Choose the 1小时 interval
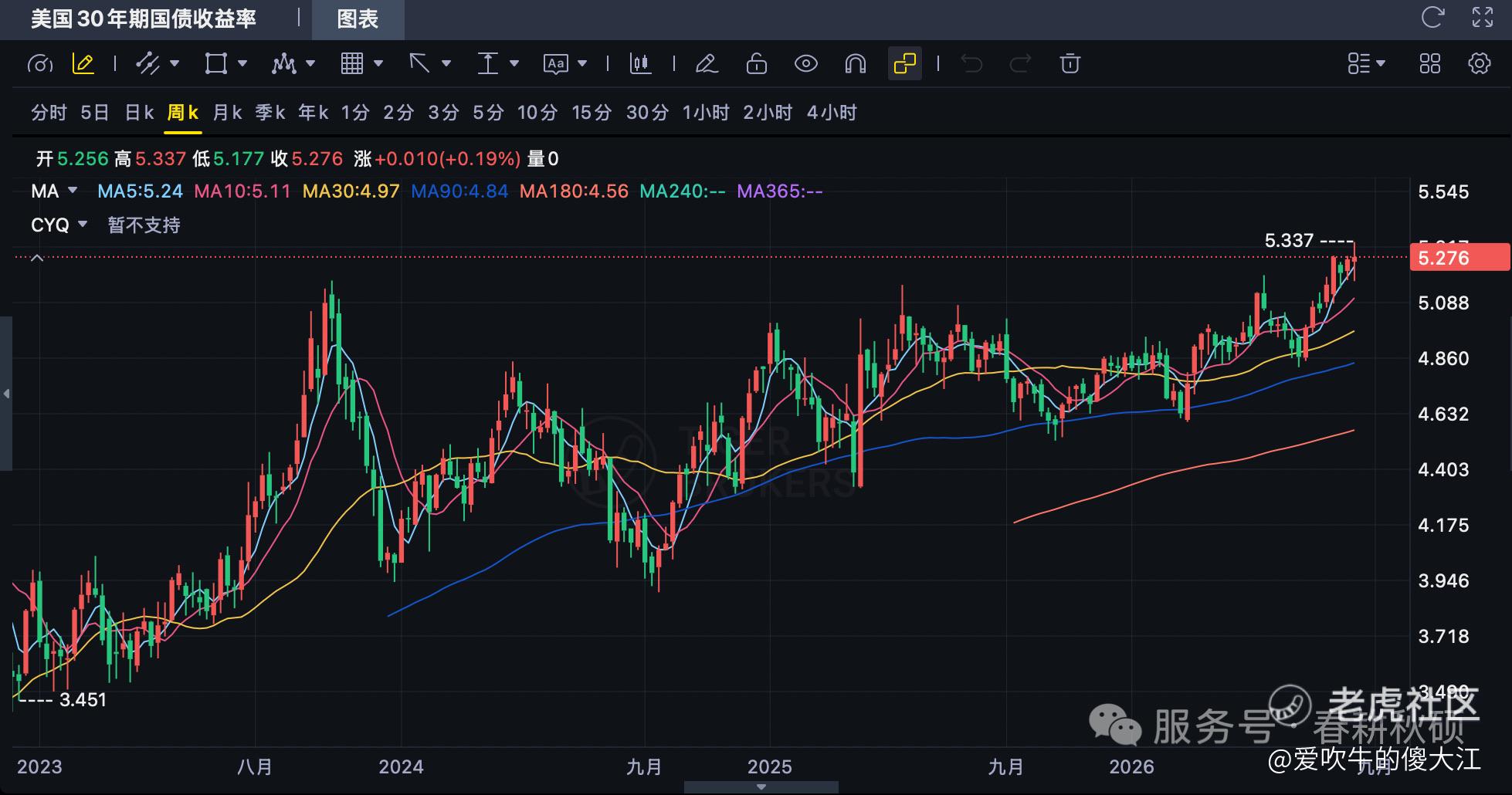 coord(706,113)
